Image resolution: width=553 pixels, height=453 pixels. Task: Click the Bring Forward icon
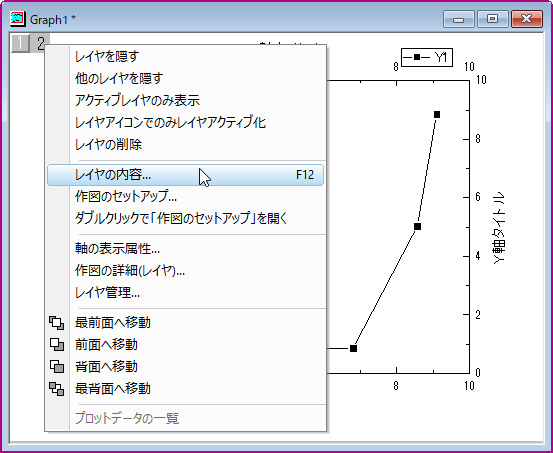pyautogui.click(x=56, y=345)
